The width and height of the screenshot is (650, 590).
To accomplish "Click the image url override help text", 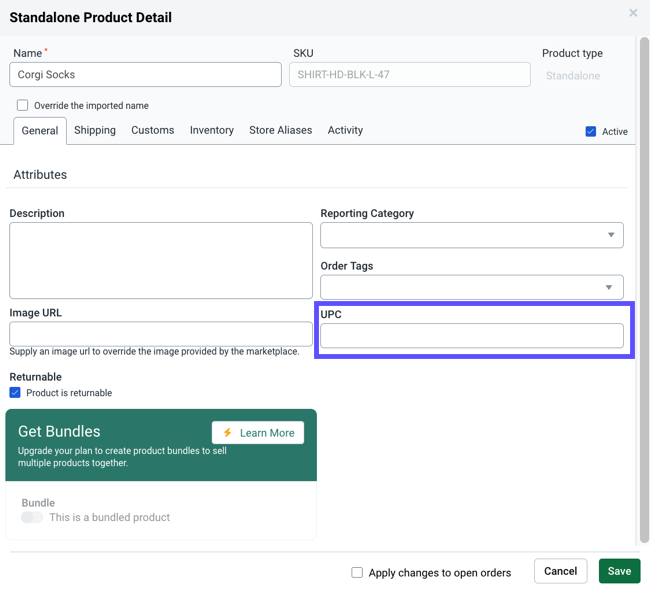I will (154, 351).
